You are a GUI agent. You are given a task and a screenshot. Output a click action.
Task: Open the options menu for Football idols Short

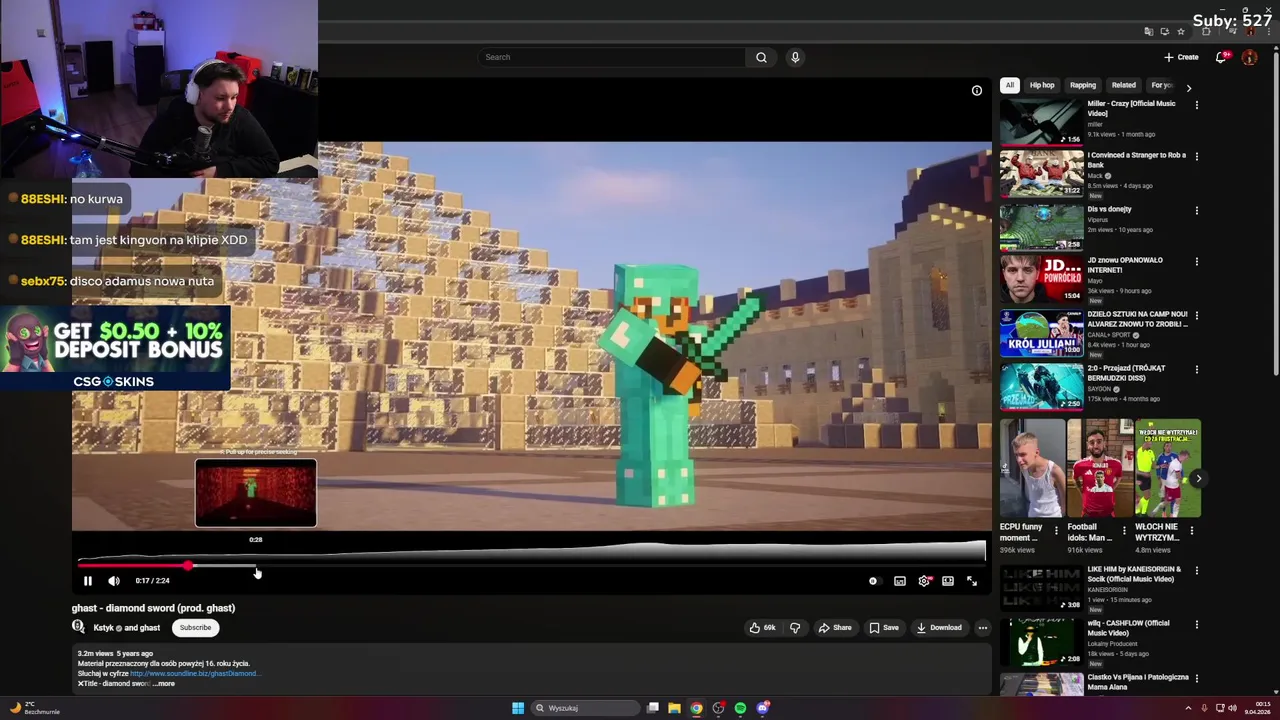pyautogui.click(x=1124, y=530)
